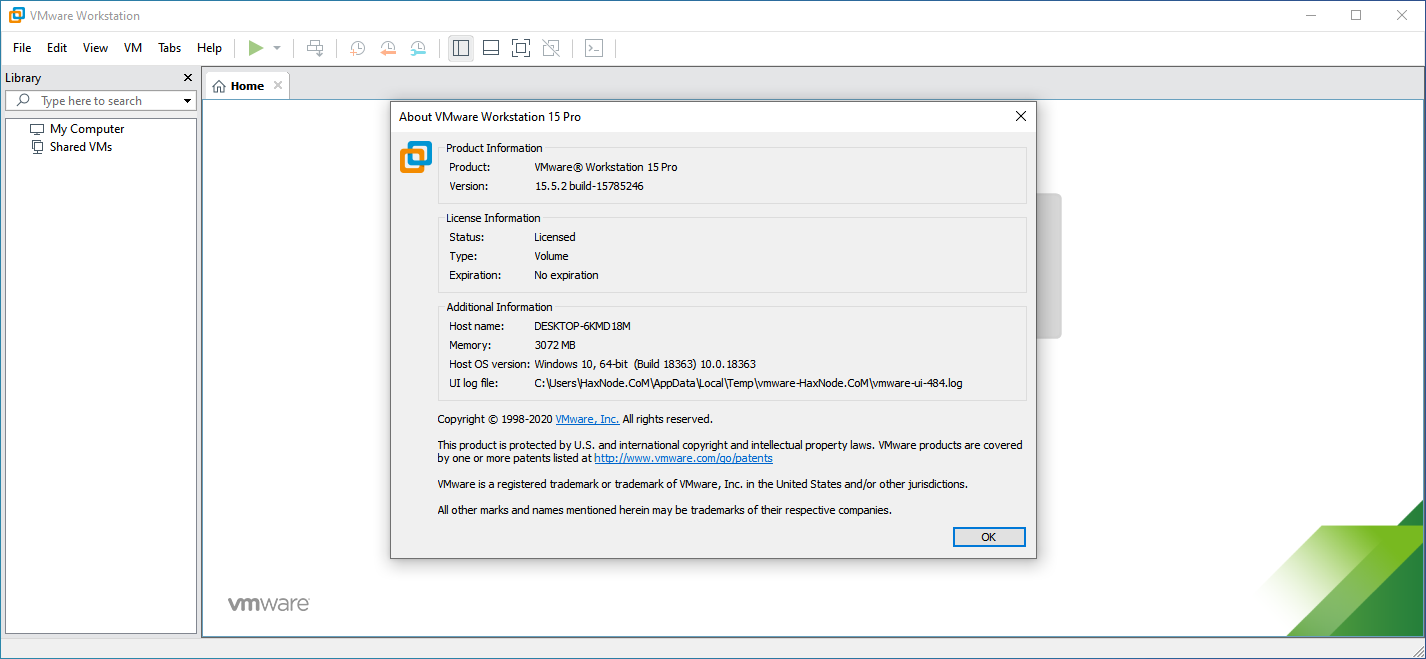
Task: Click the green Power On play button
Action: tap(256, 48)
